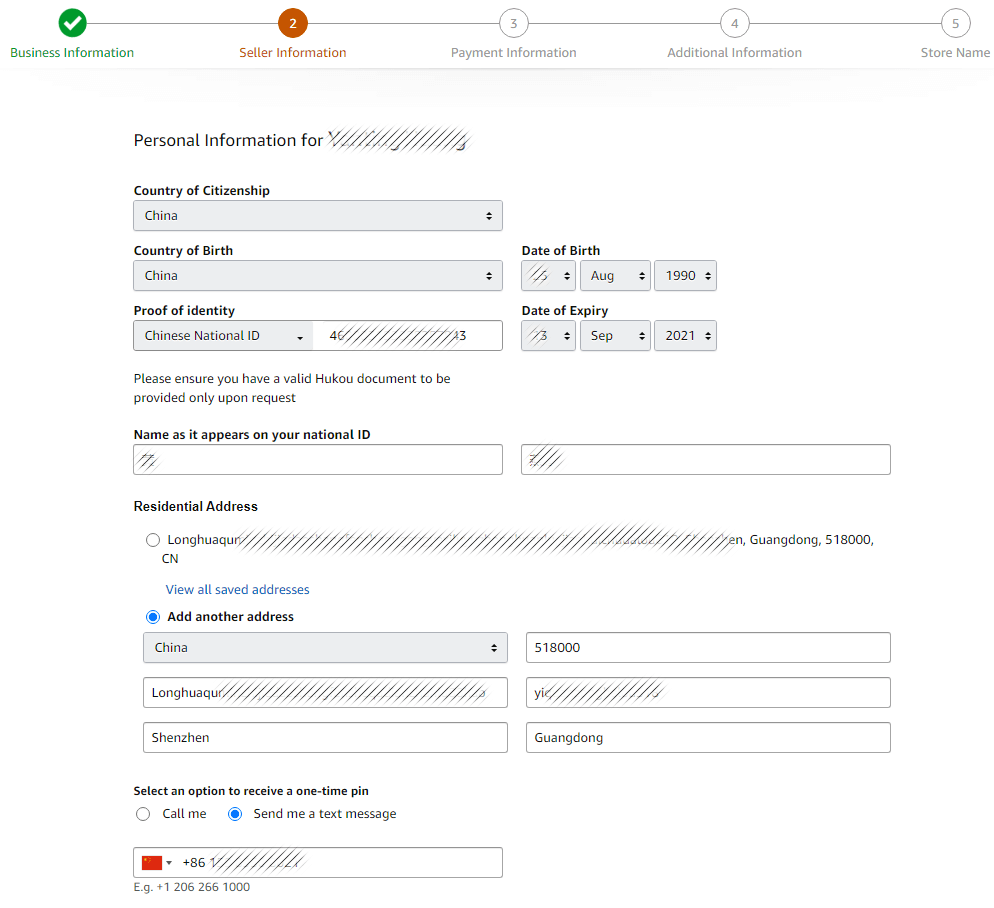Open the Date of Expiry year 2021 dropdown
Screen dimensions: 994x908
(x=685, y=335)
